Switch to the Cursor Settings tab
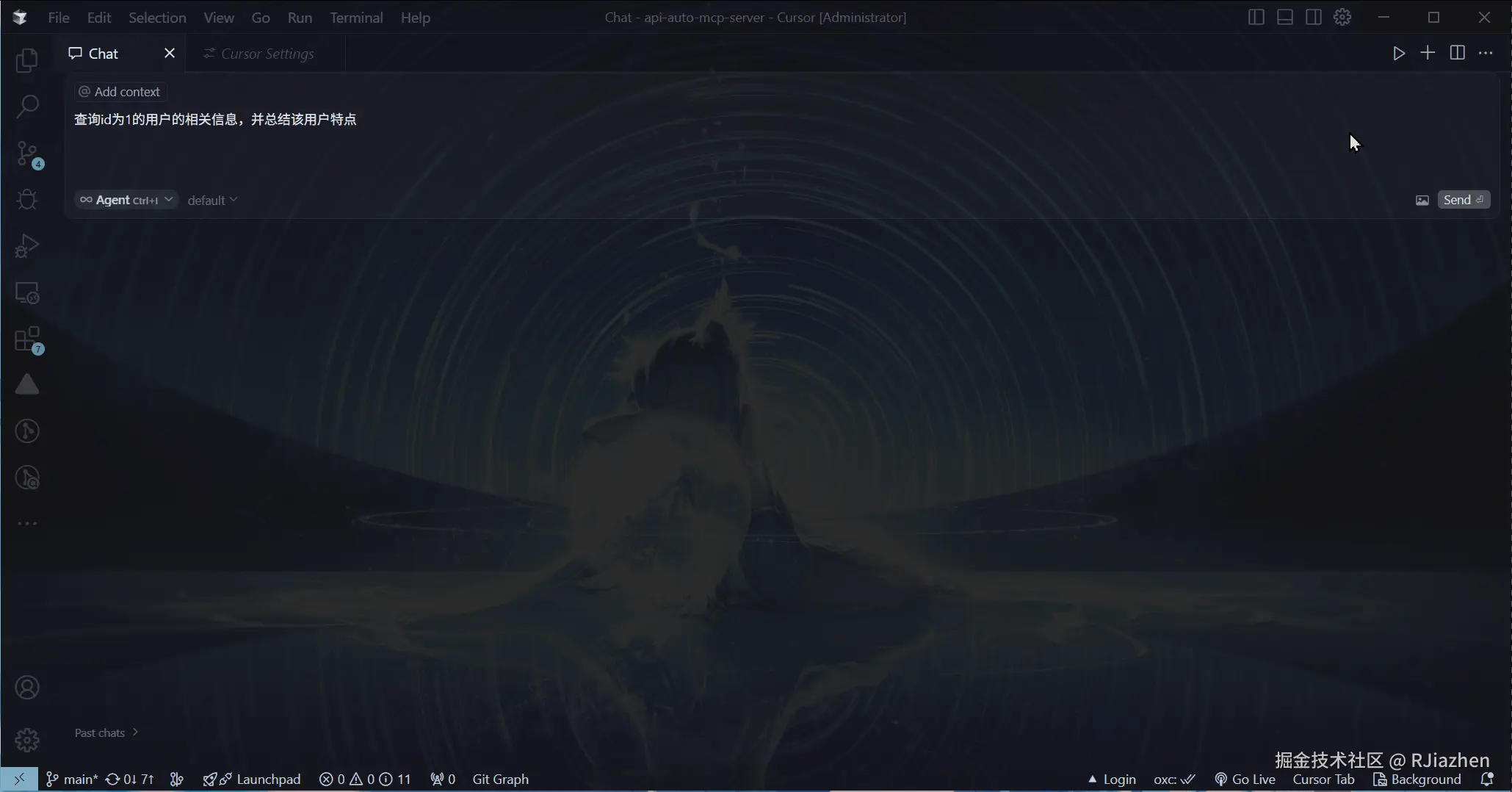 tap(265, 54)
